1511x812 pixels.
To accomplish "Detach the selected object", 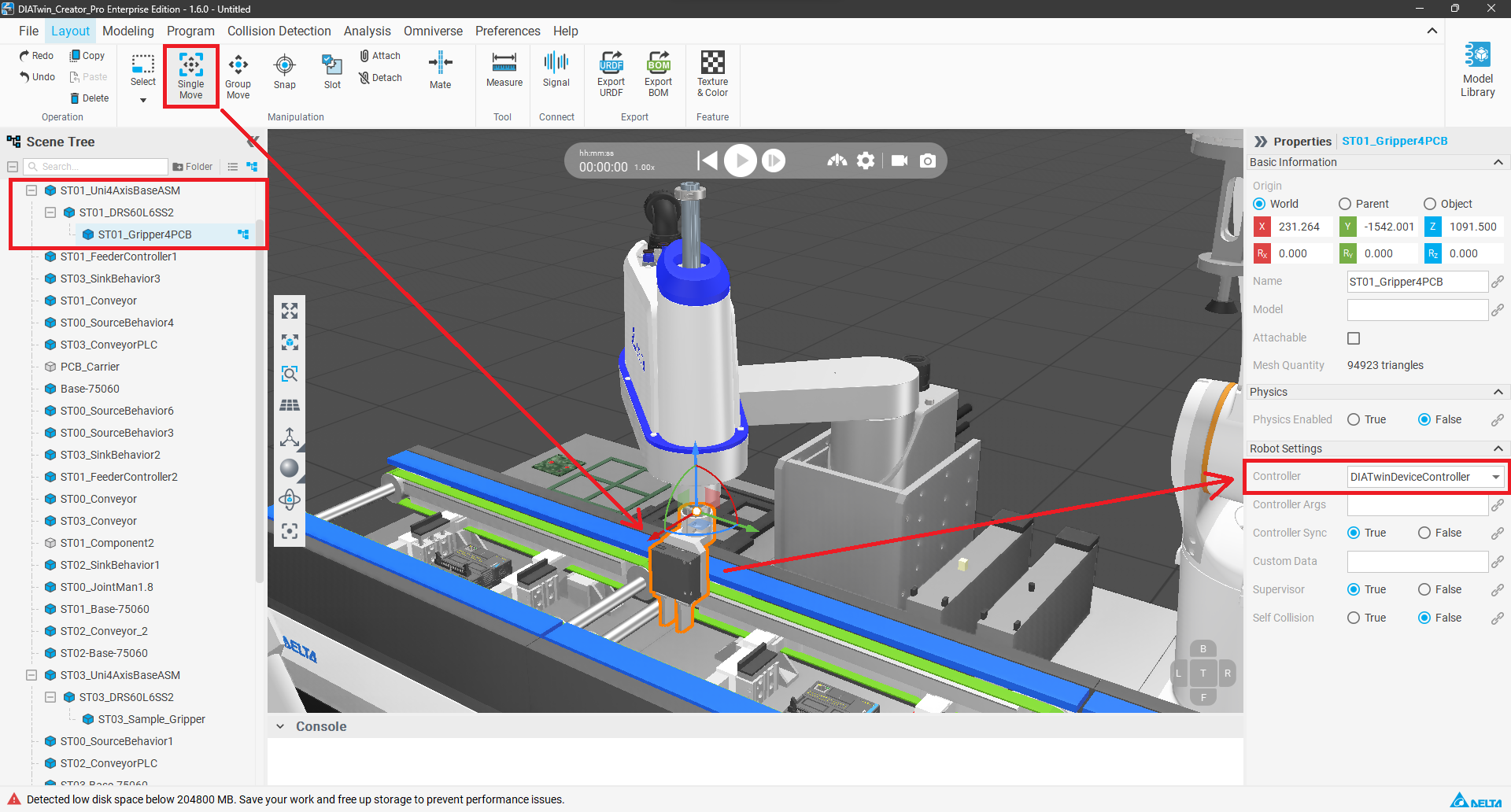I will 381,78.
